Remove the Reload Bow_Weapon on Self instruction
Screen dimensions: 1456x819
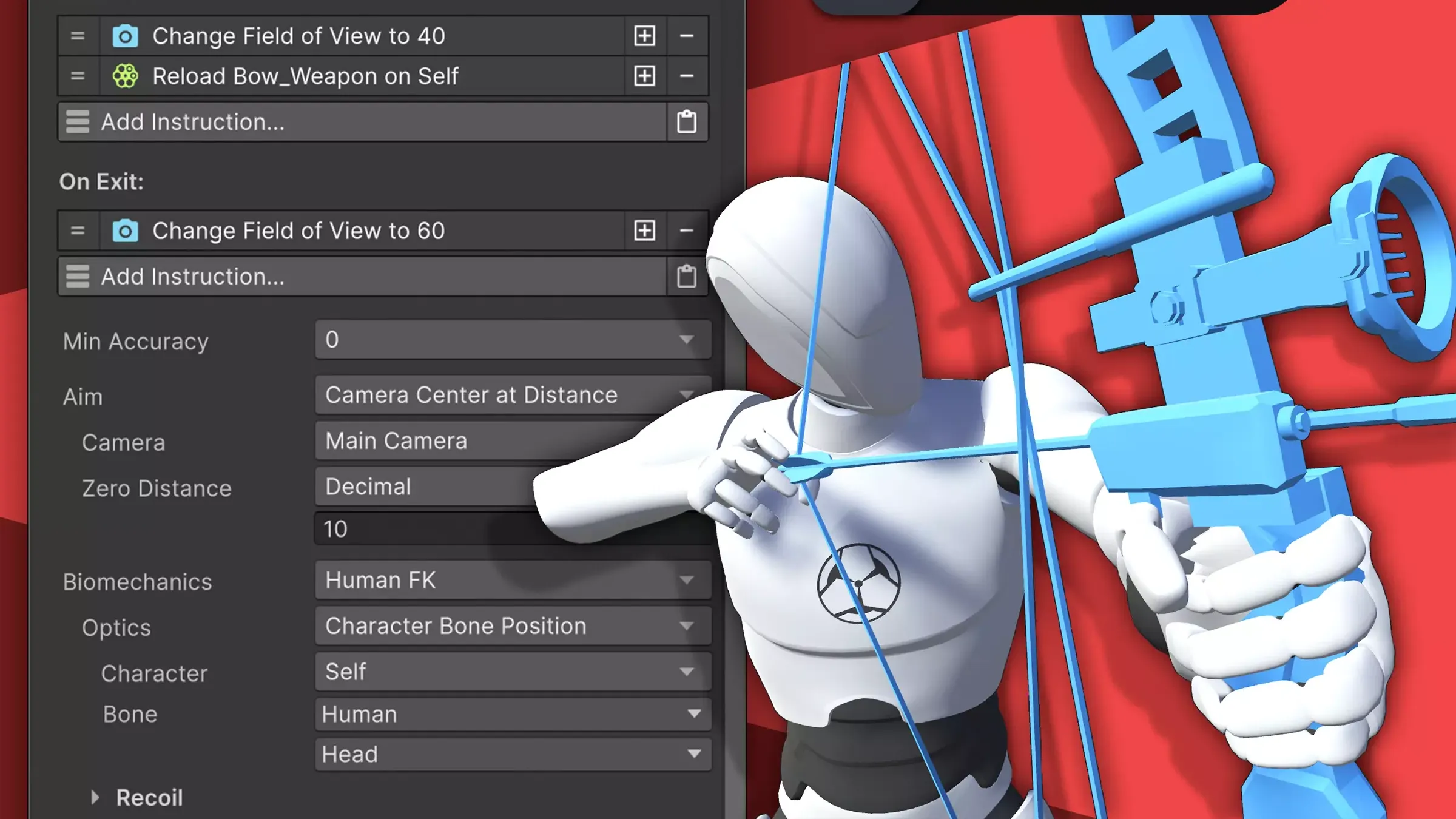[687, 76]
